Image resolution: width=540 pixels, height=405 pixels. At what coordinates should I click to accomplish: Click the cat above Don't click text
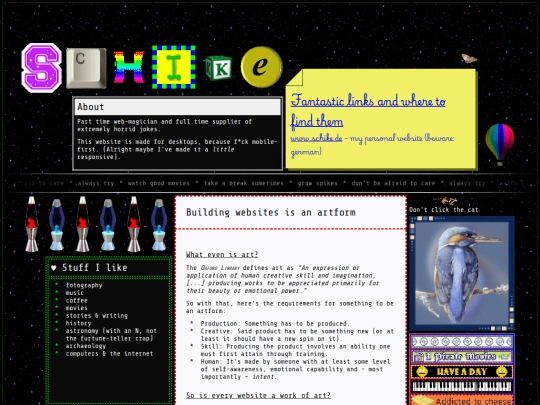click(446, 201)
